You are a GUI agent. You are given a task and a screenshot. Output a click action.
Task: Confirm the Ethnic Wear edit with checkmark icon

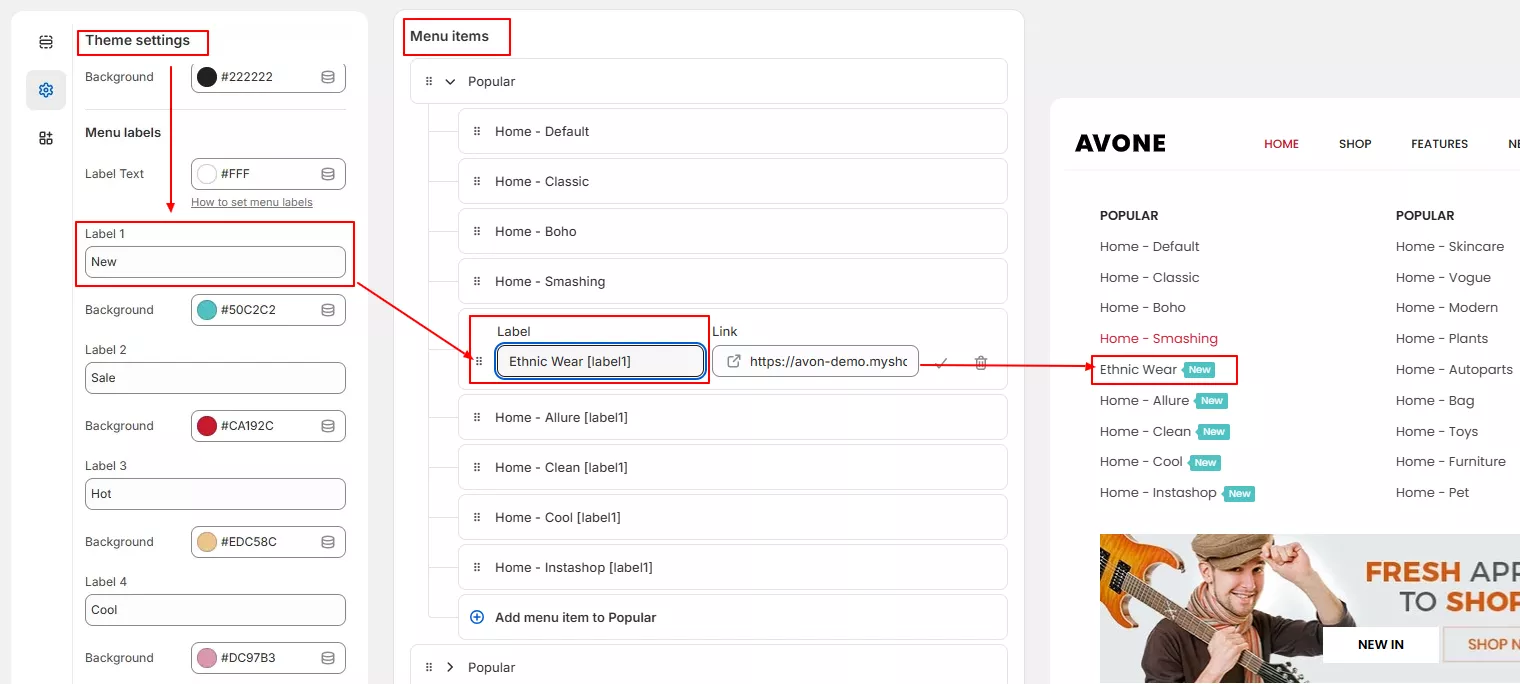941,362
